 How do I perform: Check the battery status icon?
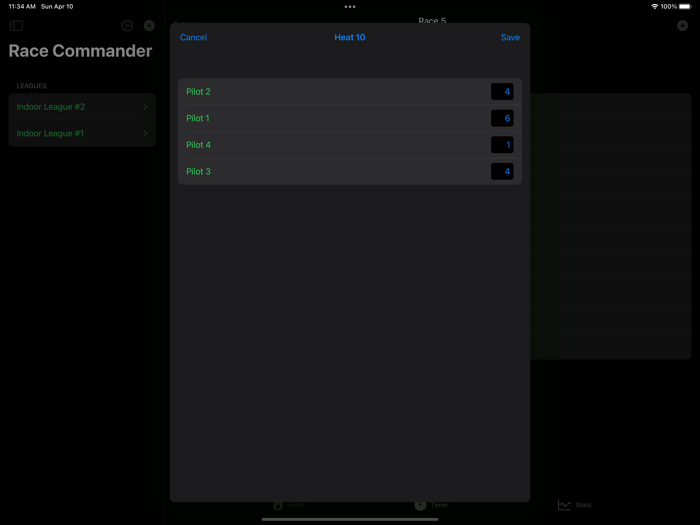click(685, 7)
